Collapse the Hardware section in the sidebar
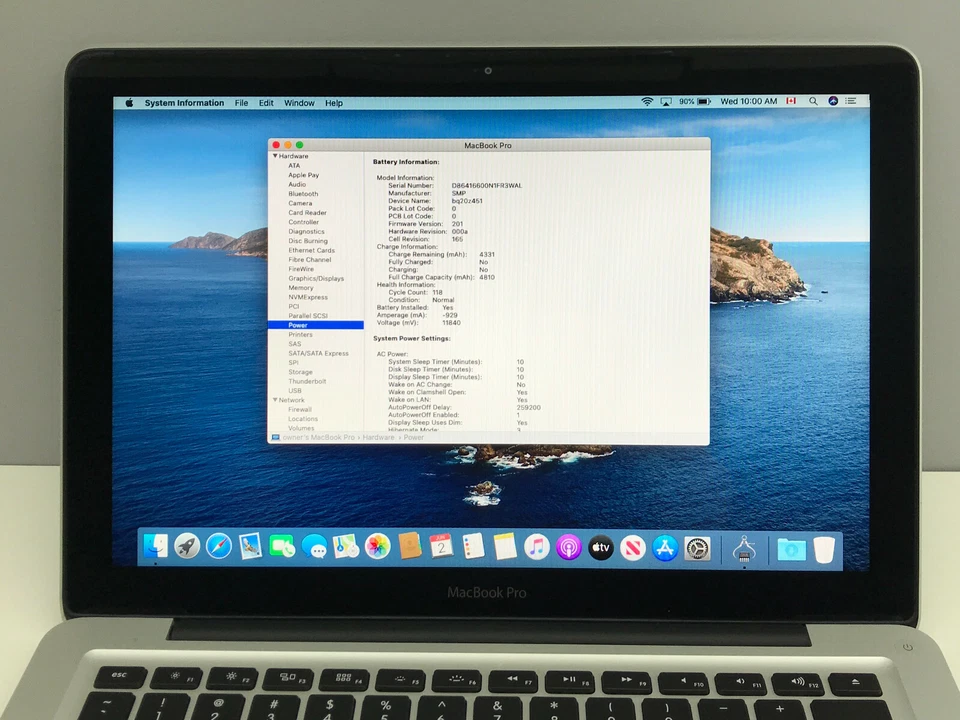 275,155
